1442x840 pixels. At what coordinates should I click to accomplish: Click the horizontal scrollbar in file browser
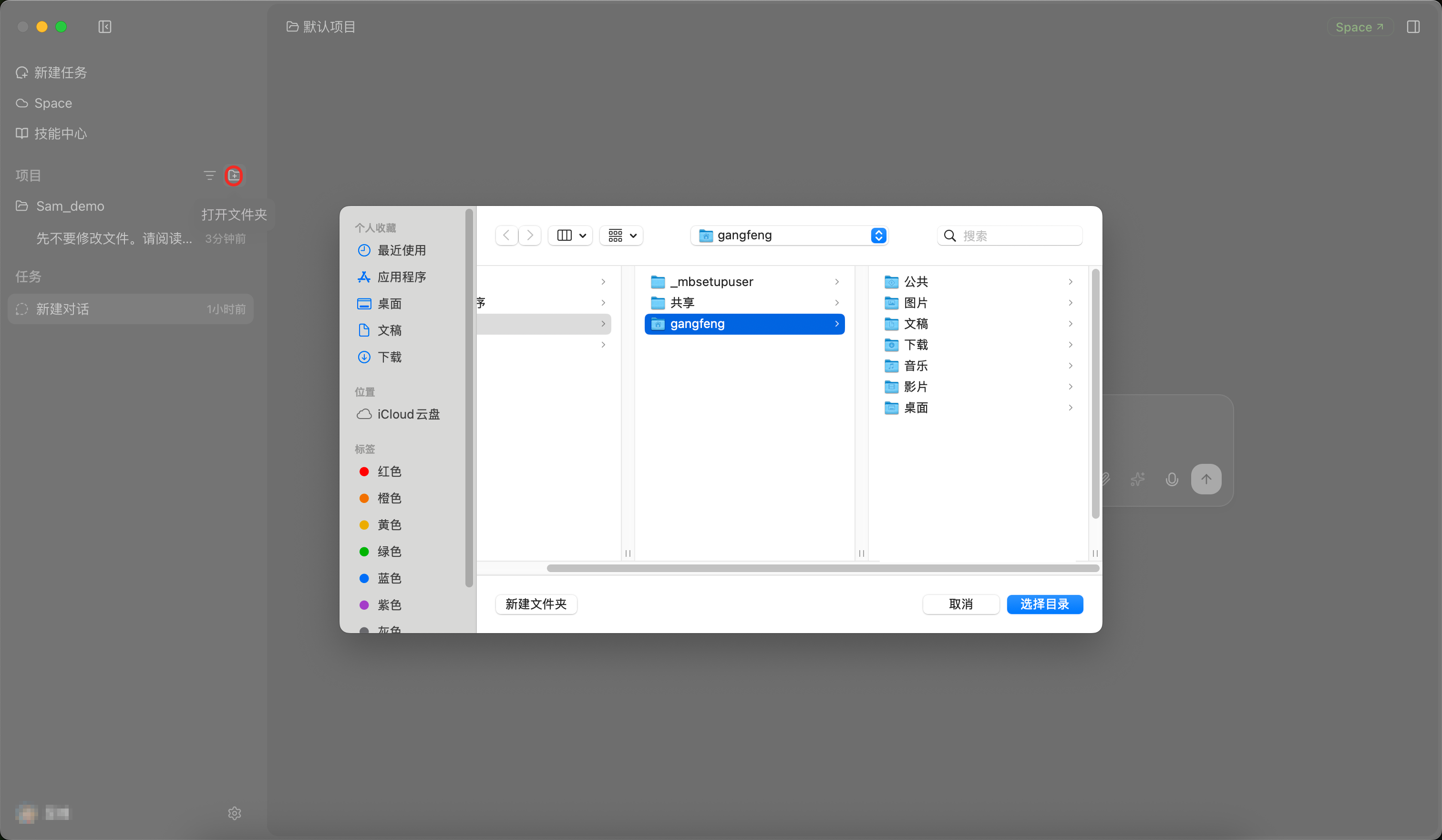(x=823, y=568)
